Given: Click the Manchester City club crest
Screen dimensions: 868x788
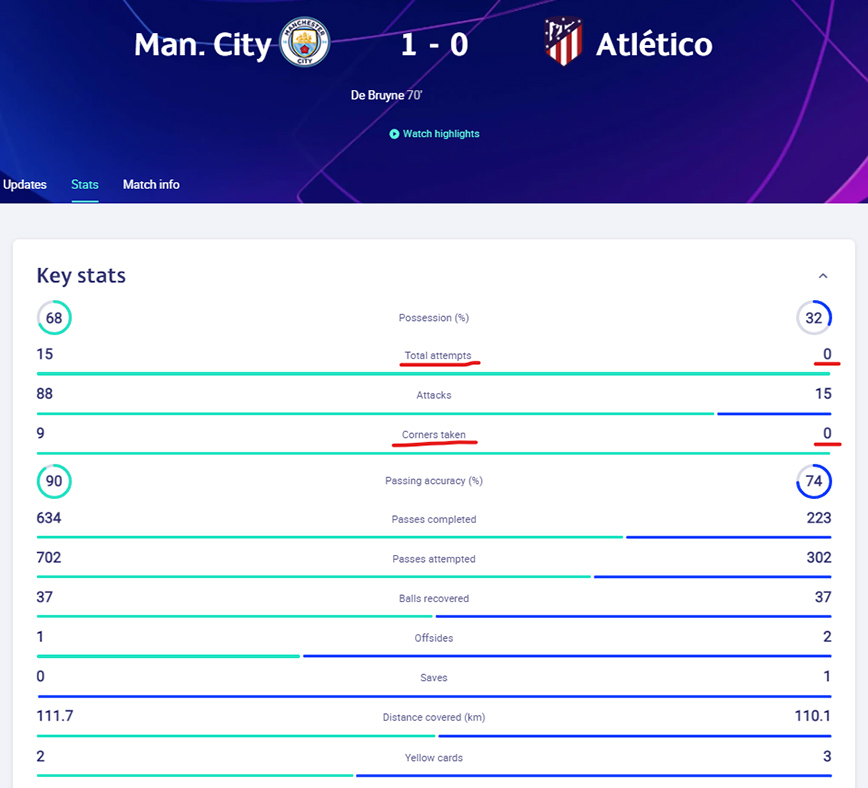Looking at the screenshot, I should 304,45.
